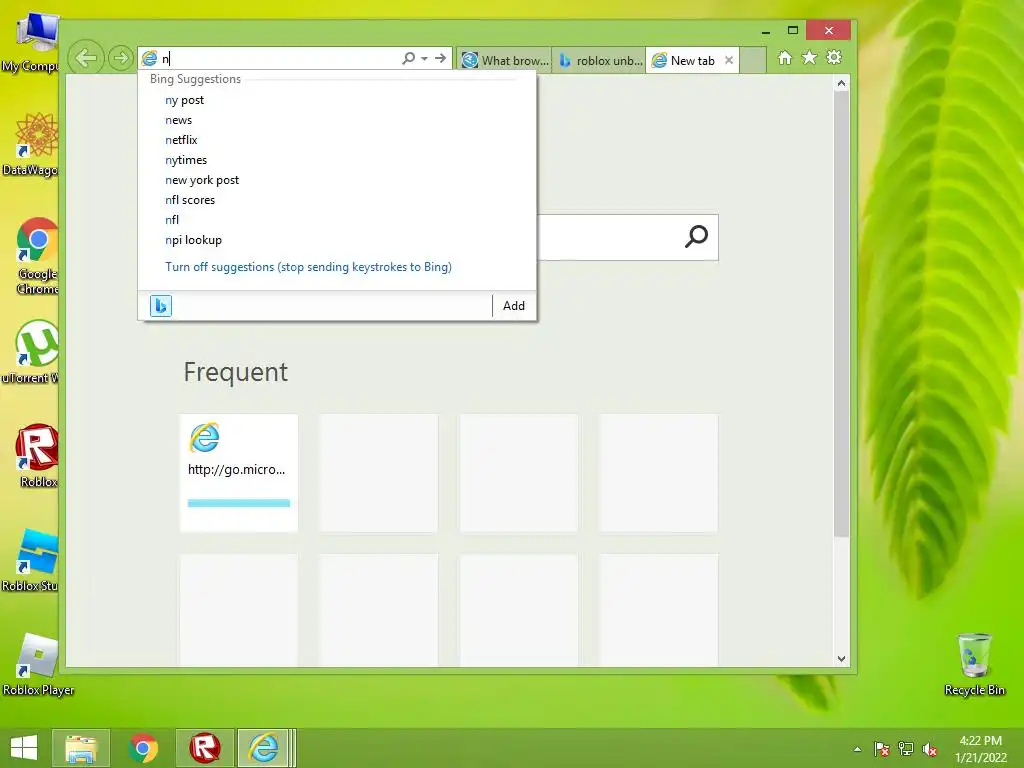The height and width of the screenshot is (768, 1024).
Task: Click the page vertical scrollbar thumb
Action: 841,313
